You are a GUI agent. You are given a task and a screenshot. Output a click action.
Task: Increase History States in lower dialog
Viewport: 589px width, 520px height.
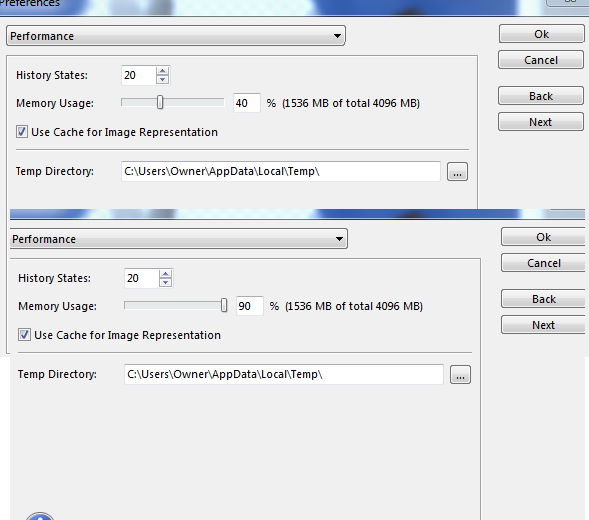165,274
